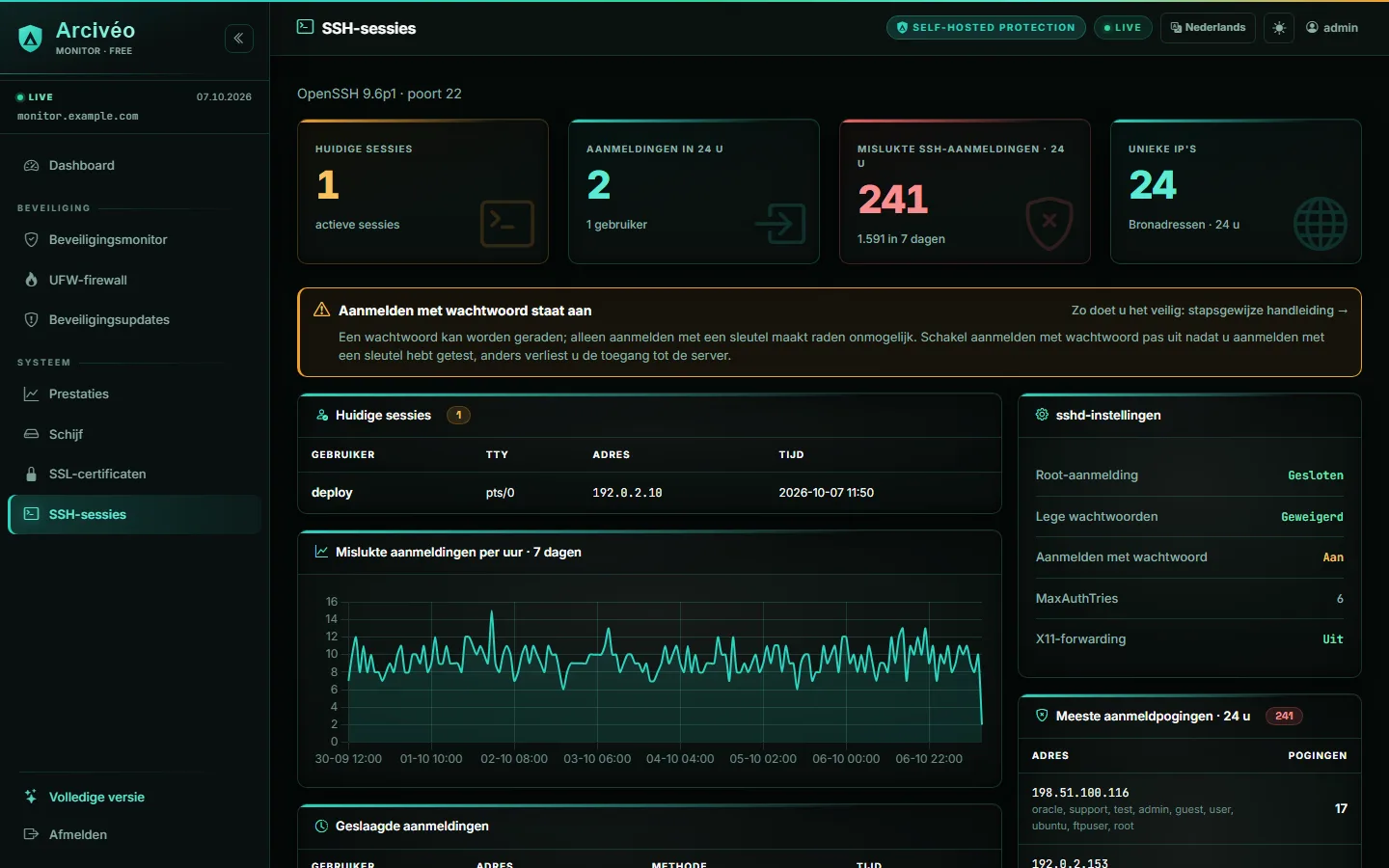1389x868 pixels.
Task: Click the disk icon next to Schijf
Action: [31, 435]
